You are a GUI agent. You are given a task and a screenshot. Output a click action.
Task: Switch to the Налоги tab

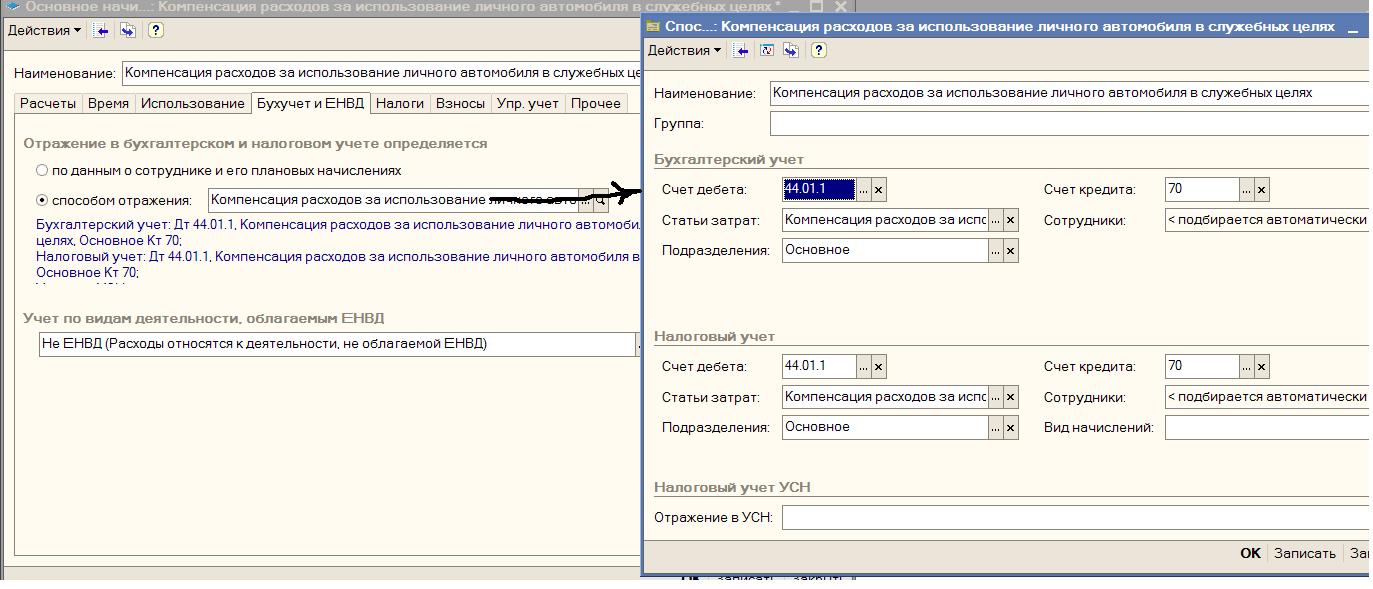[400, 103]
